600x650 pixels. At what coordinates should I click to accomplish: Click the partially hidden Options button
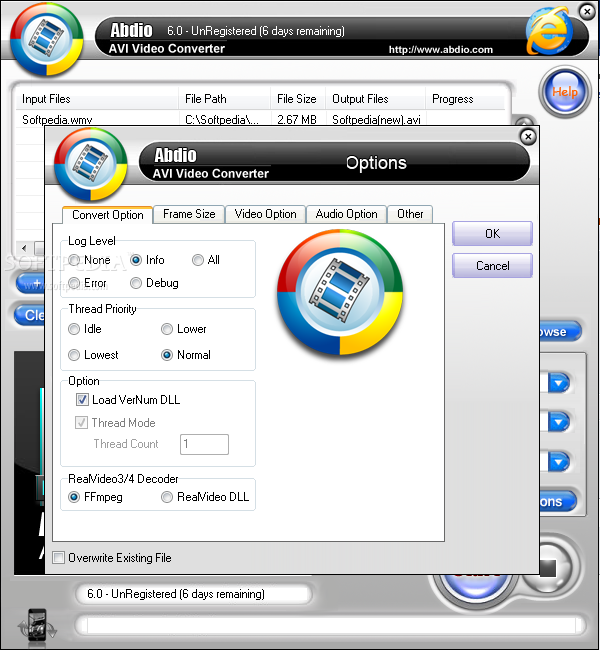point(558,501)
